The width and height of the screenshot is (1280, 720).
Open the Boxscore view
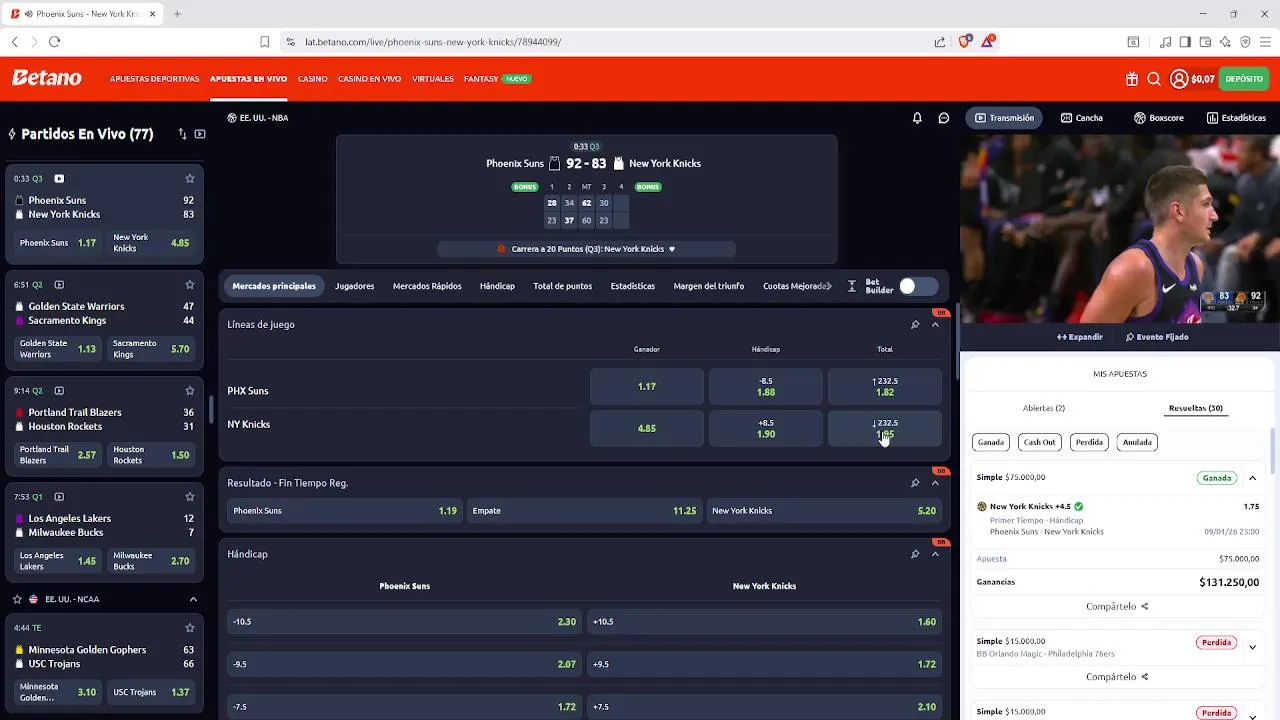coord(1158,118)
